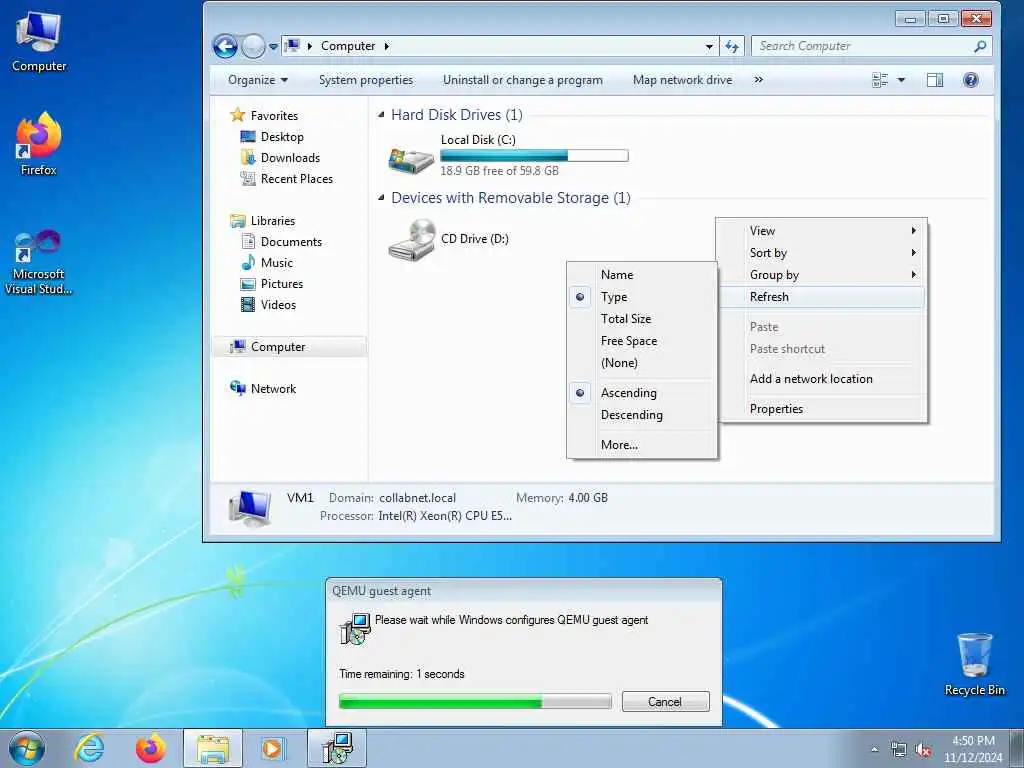Image resolution: width=1024 pixels, height=768 pixels.
Task: Open the Start menu orb
Action: pos(27,748)
